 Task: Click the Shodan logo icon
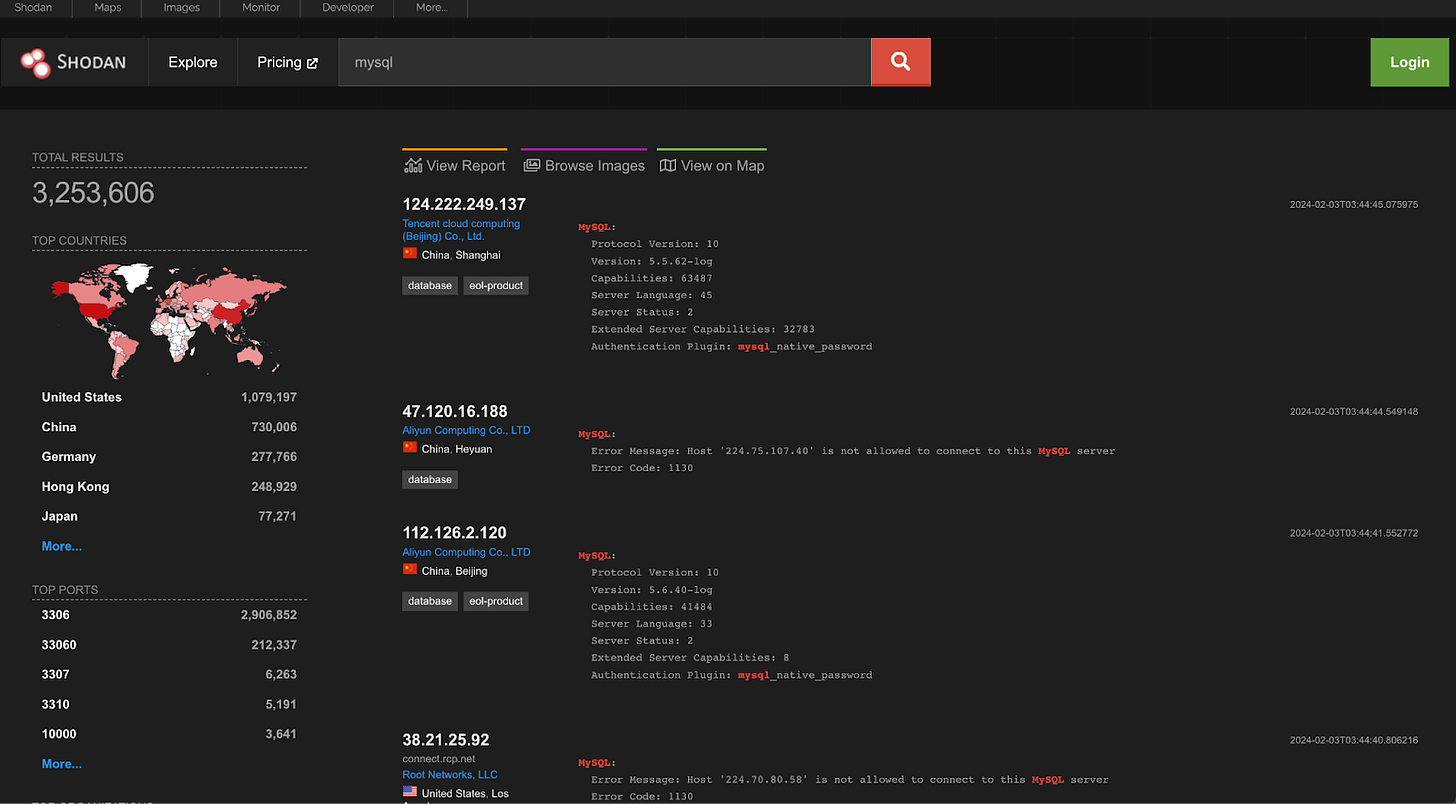(35, 62)
